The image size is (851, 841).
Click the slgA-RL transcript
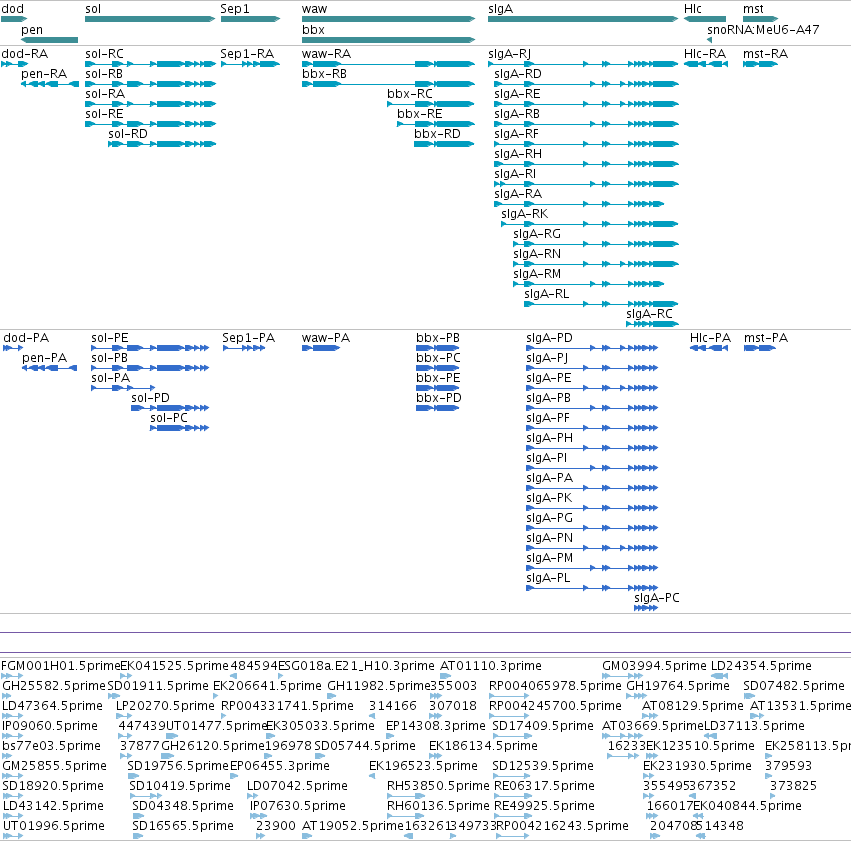tap(601, 304)
